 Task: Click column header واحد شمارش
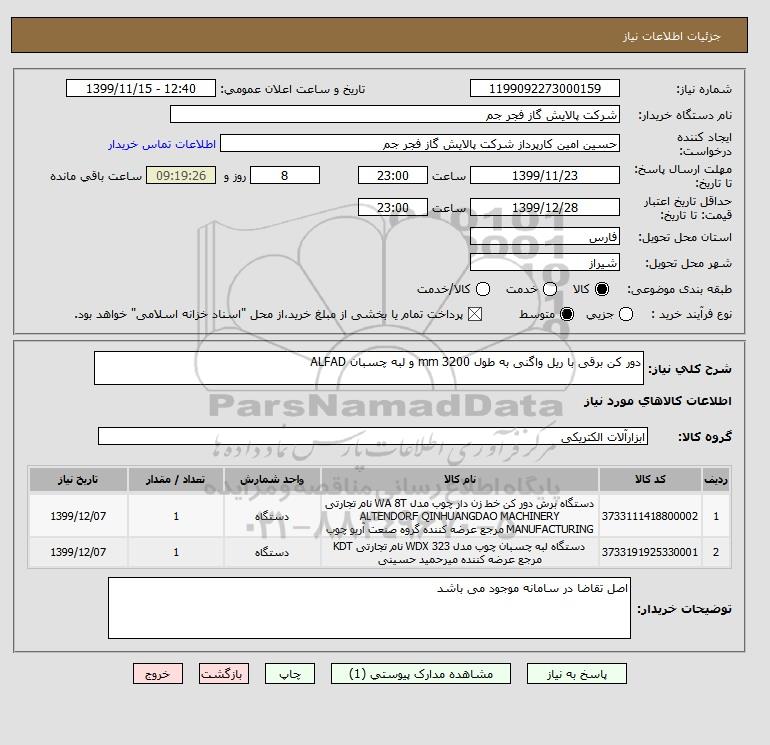pyautogui.click(x=272, y=479)
